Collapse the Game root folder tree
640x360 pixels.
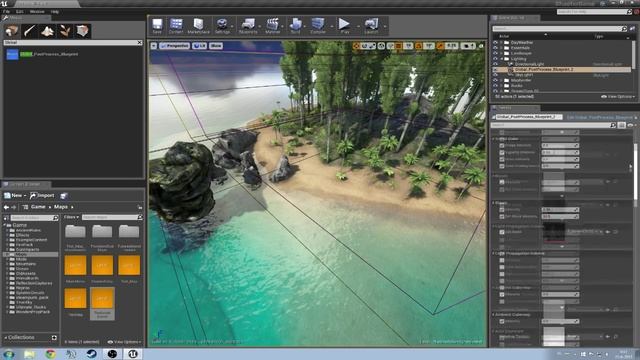click(x=5, y=225)
